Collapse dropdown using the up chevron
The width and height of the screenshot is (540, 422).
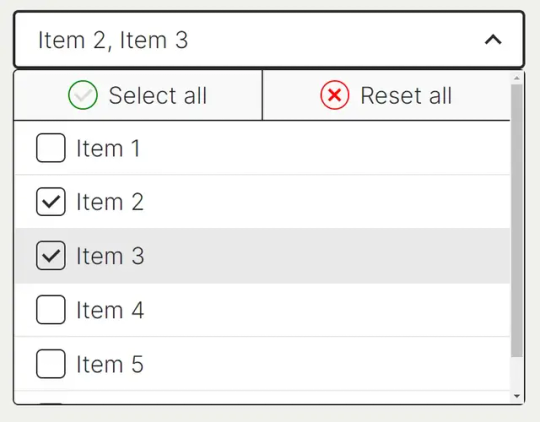pos(493,40)
